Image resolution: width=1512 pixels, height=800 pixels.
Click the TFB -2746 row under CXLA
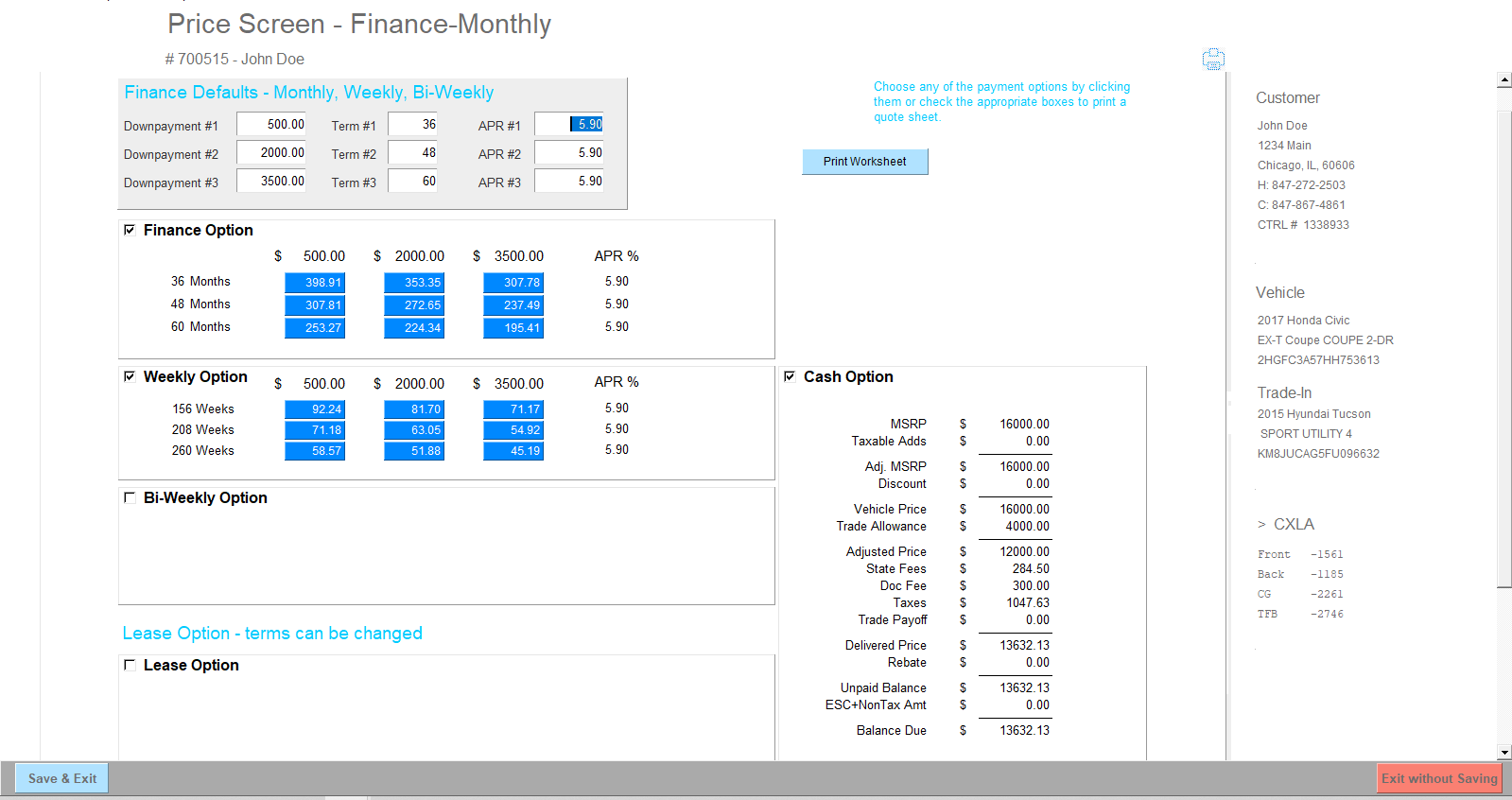tap(1300, 614)
